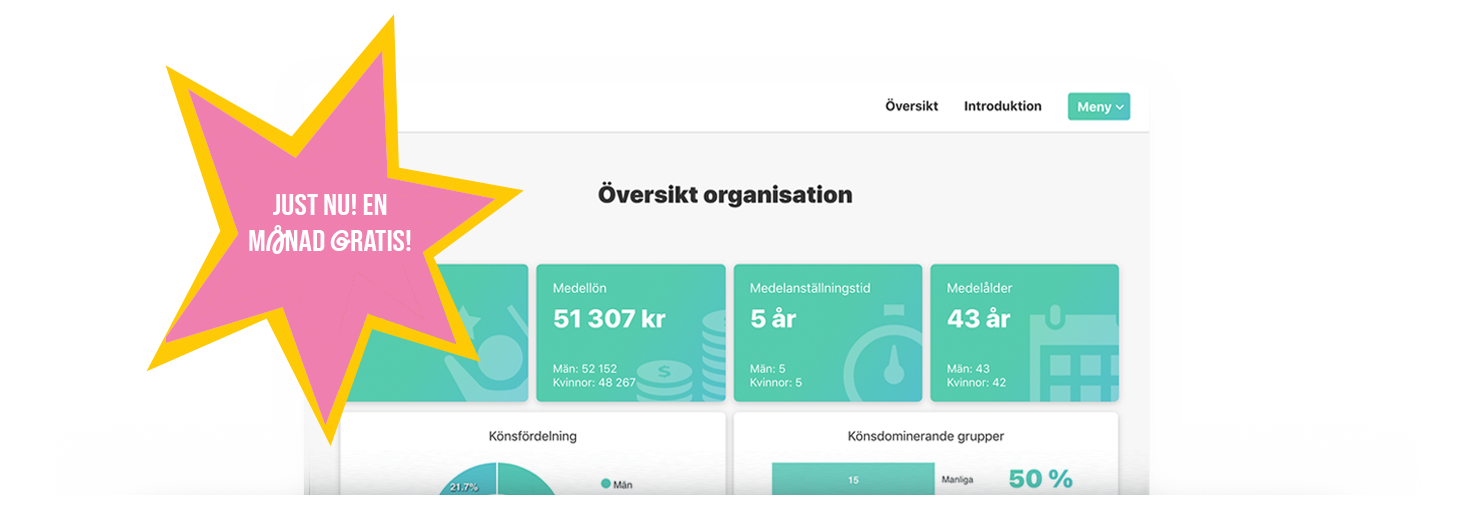Click the Könsdominerande grupper panel title
This screenshot has width=1476, height=509.
925,436
